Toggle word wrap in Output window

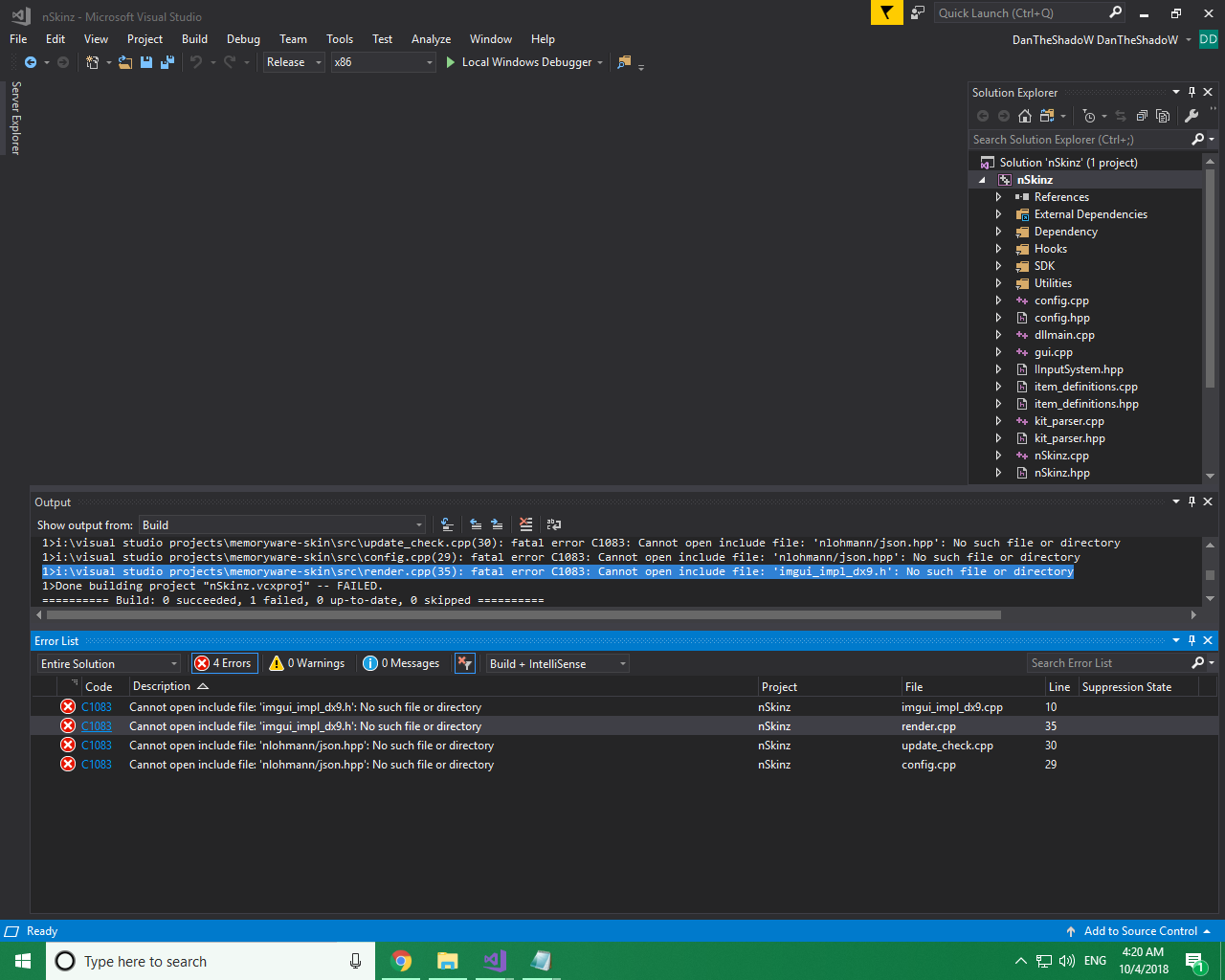[x=554, y=524]
